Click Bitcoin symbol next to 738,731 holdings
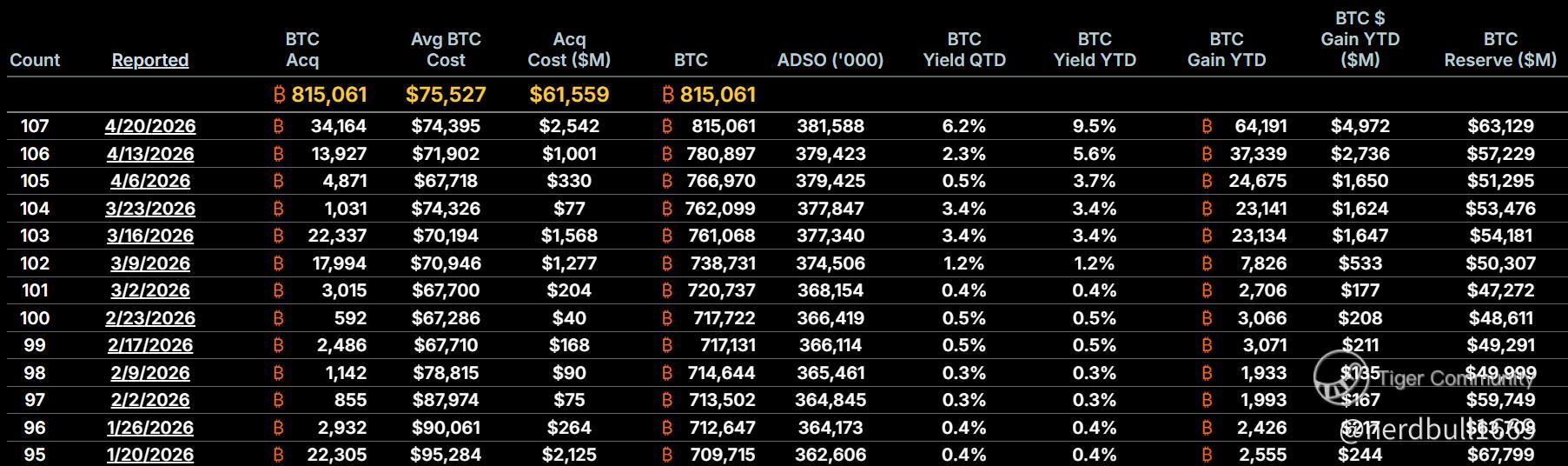This screenshot has height=466, width=1568. point(667,263)
